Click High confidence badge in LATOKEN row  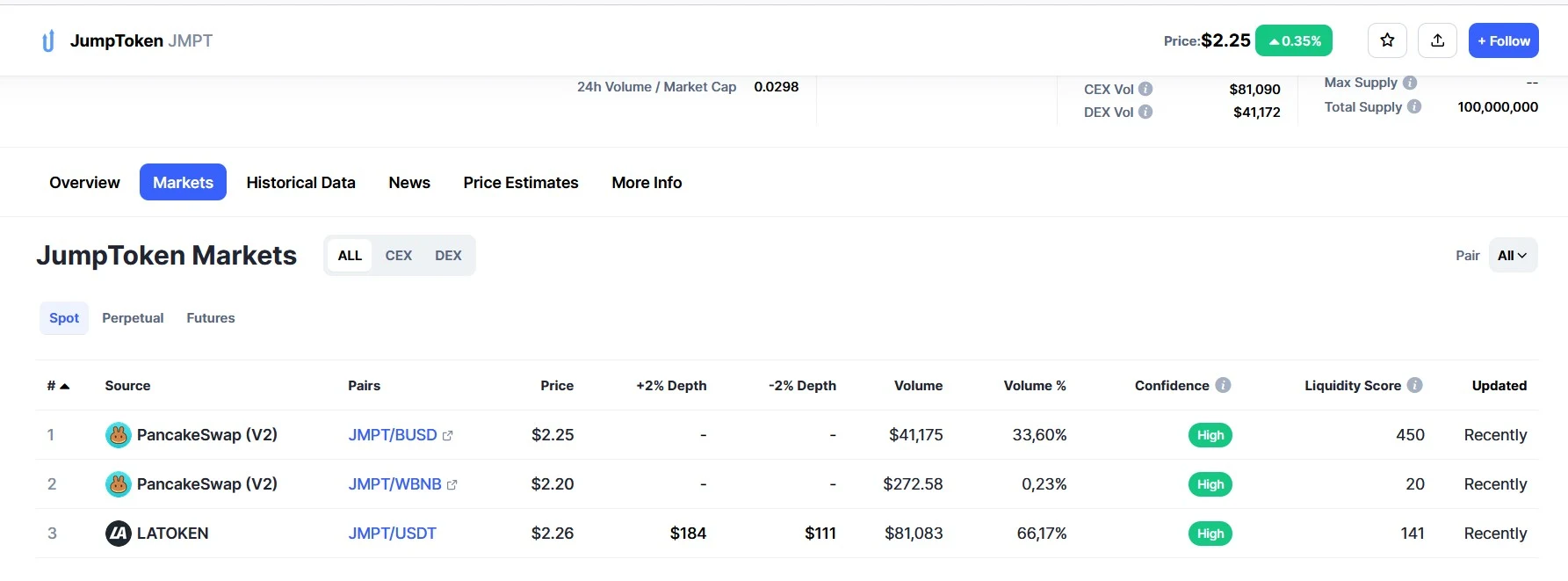(x=1210, y=534)
